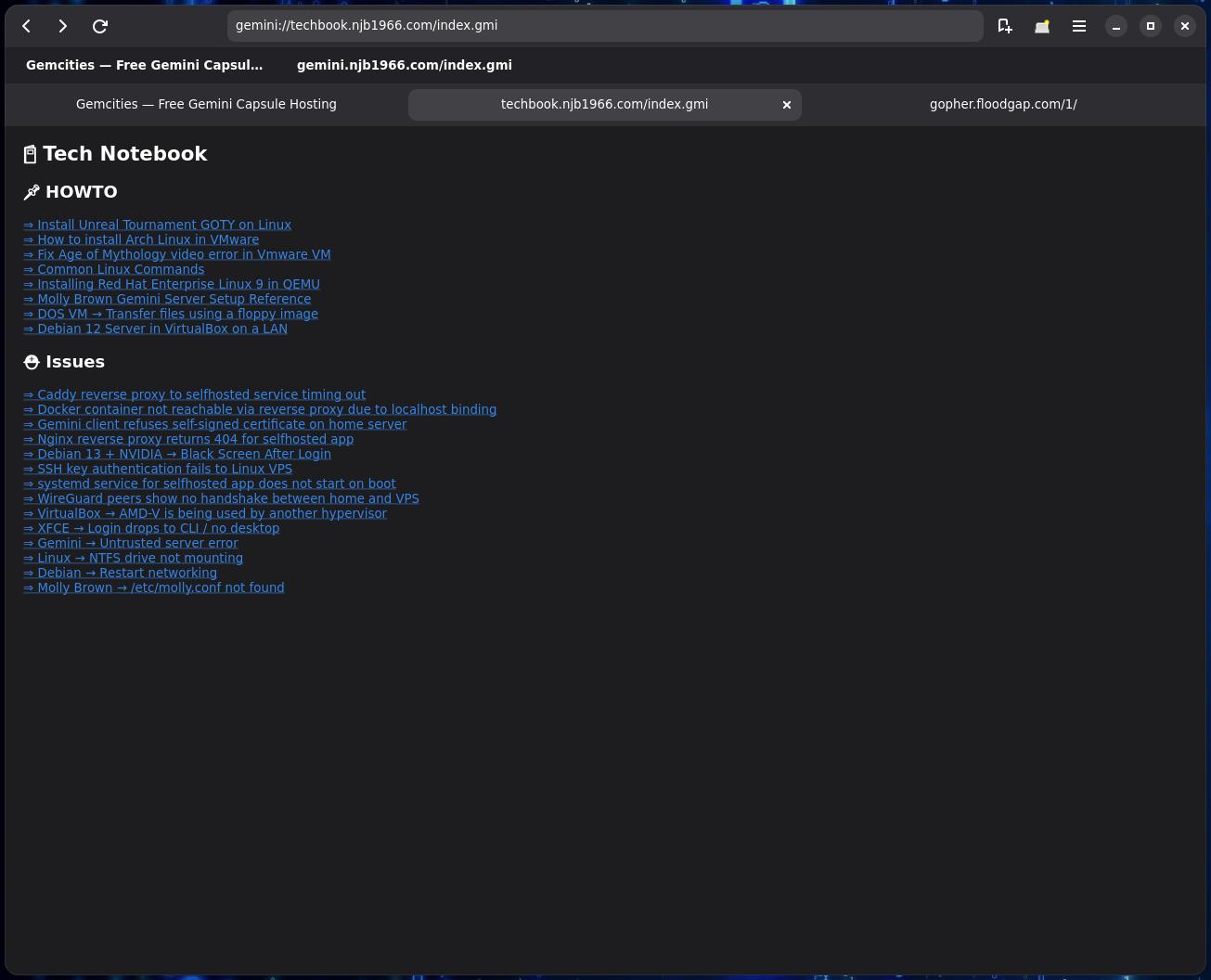Click the yellow-dot icon beside the bookmark button

point(1042,26)
